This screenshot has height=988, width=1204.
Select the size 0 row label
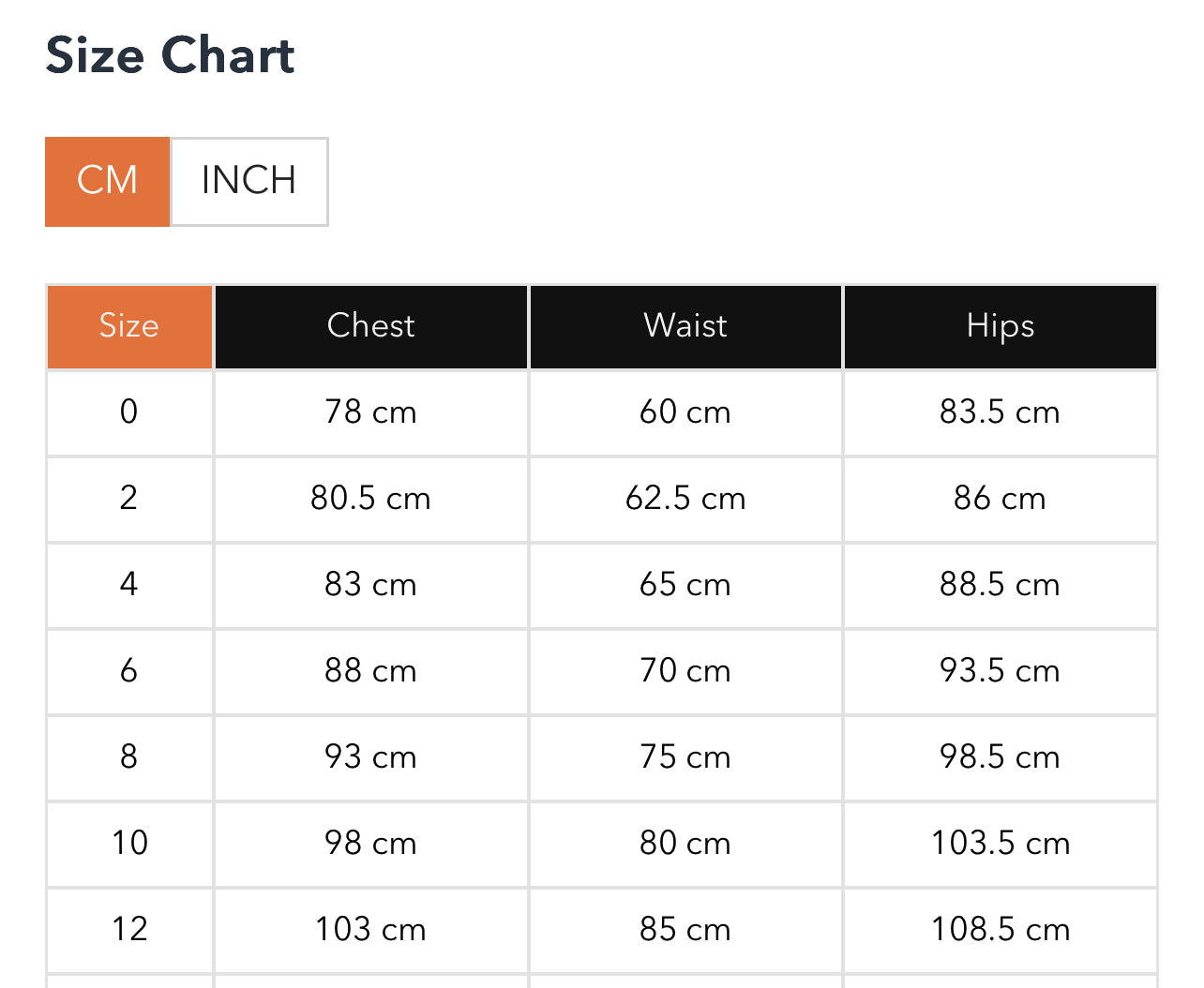coord(129,412)
